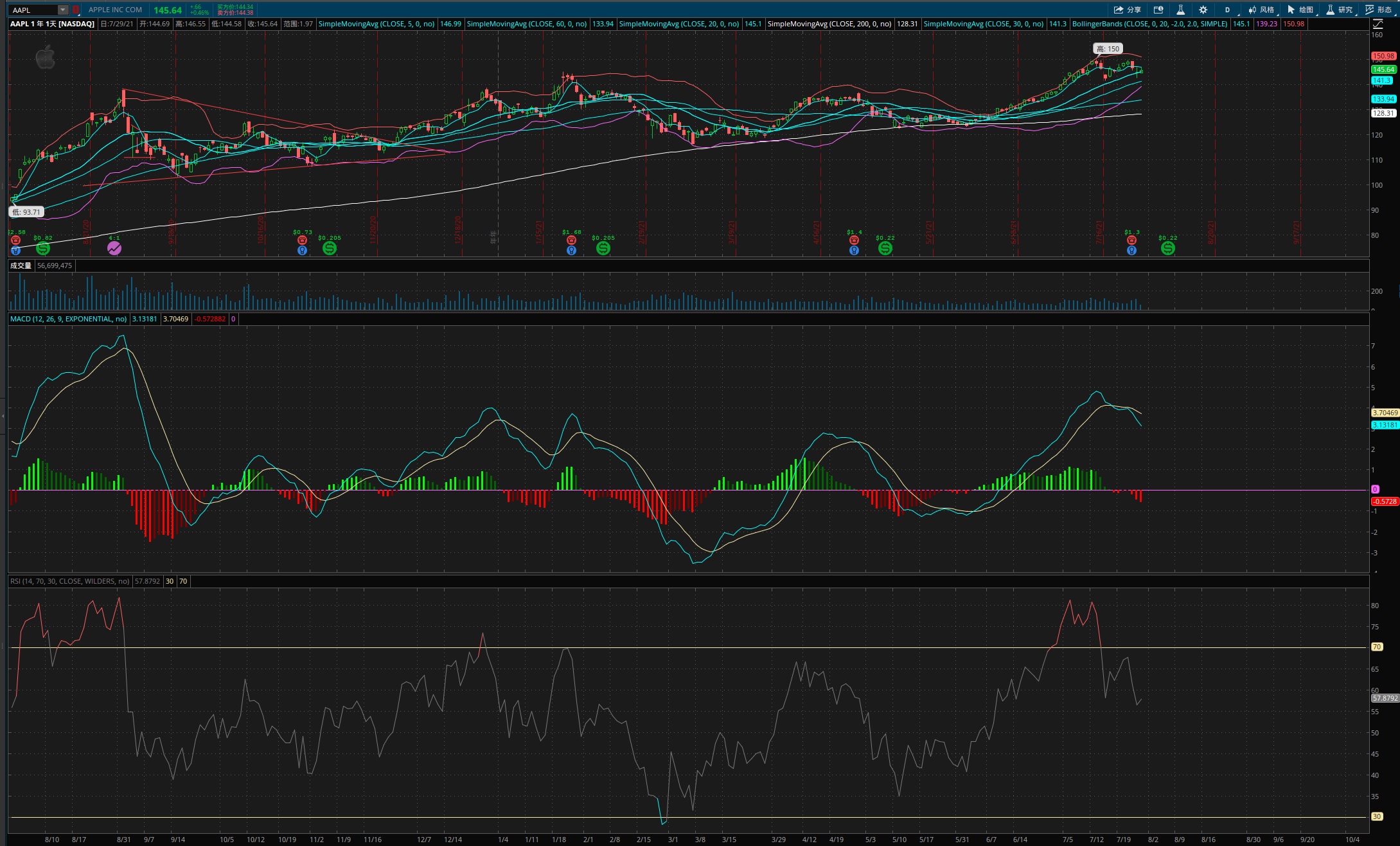Click the 买方价:144.34 bid price text
Image resolution: width=1400 pixels, height=846 pixels.
click(x=235, y=7)
